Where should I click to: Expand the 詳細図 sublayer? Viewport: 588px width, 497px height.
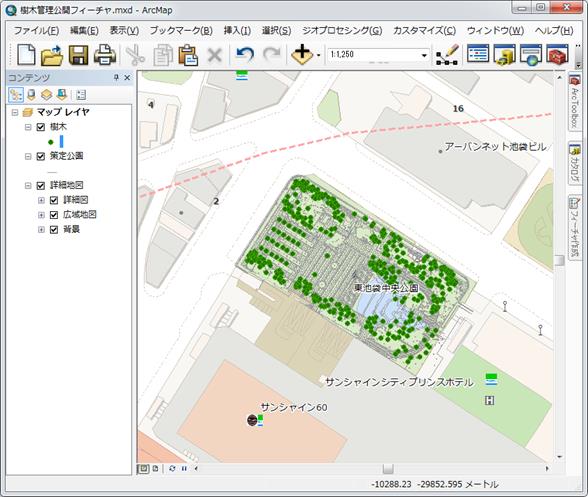click(x=41, y=200)
